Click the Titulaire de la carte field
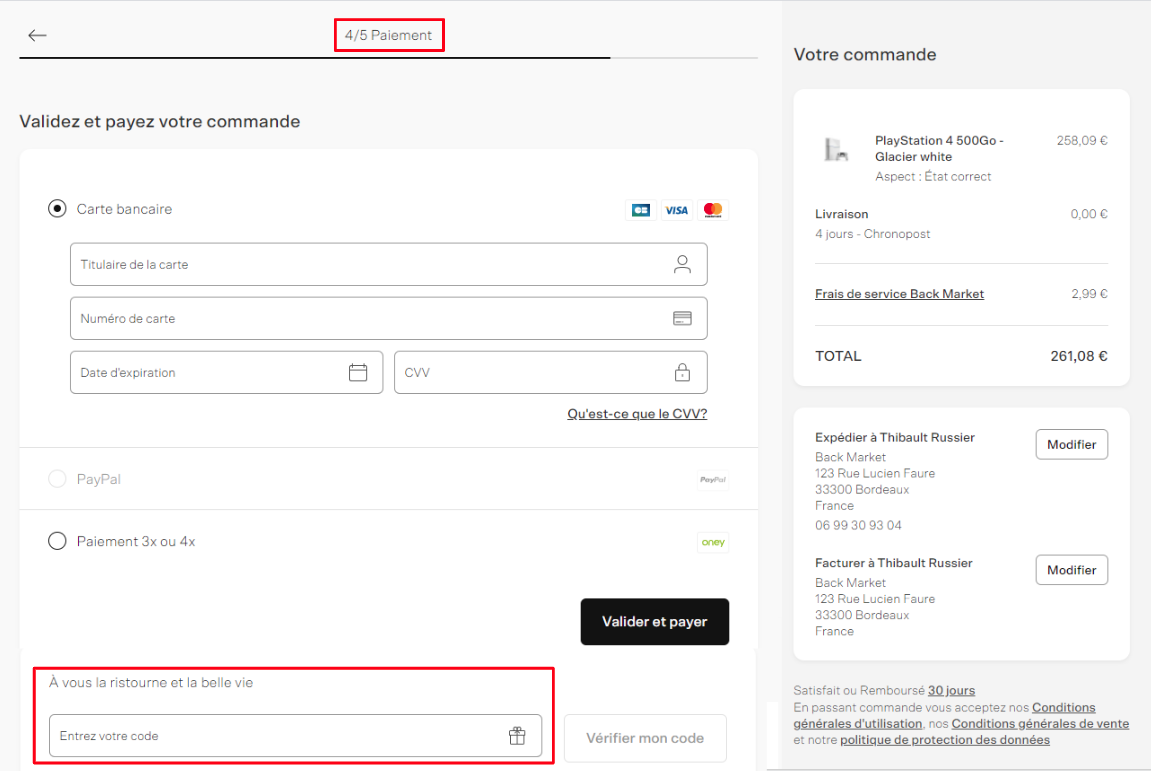The image size is (1151, 771). [388, 264]
